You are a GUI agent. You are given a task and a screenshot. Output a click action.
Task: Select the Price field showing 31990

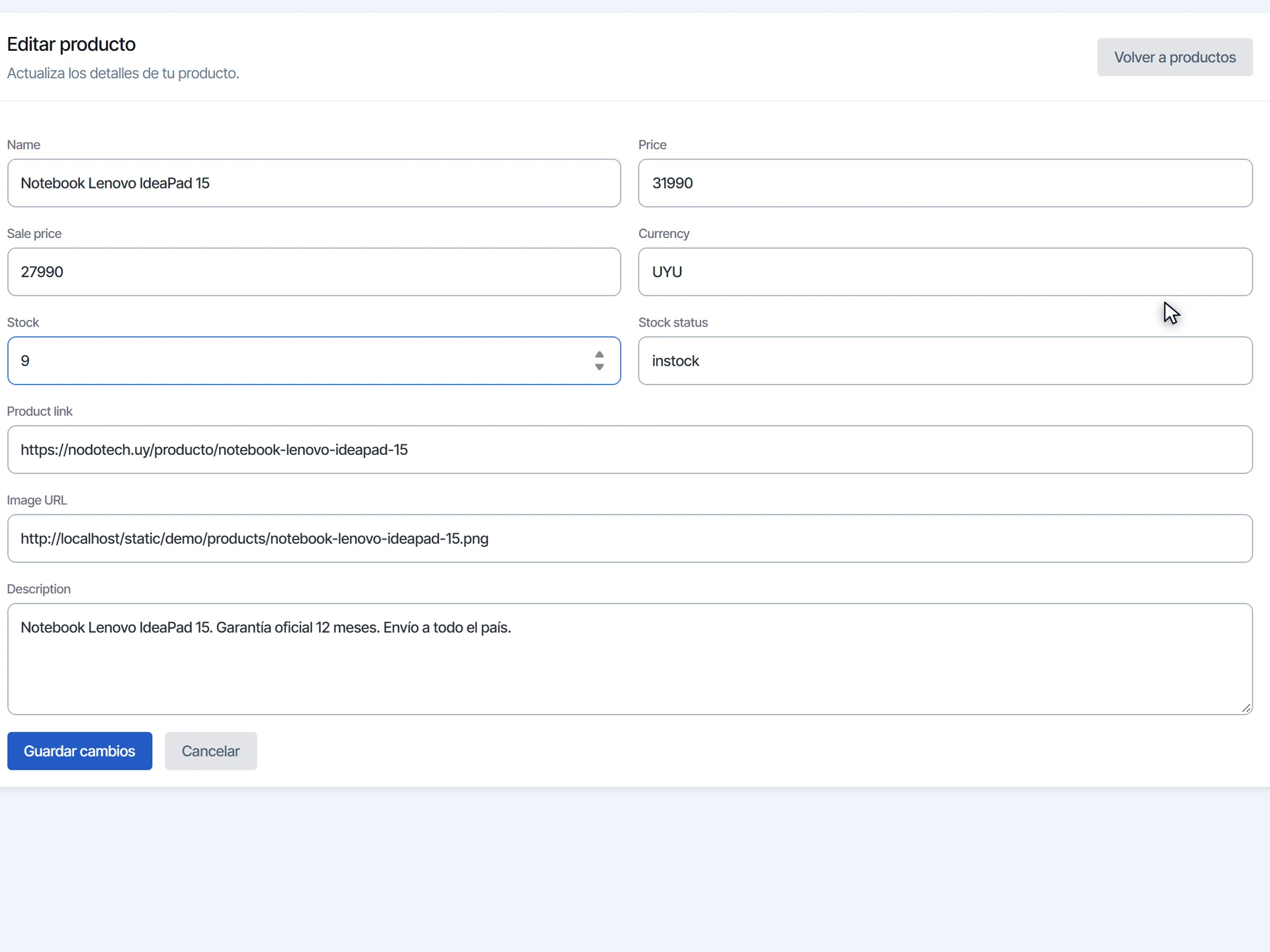click(945, 183)
